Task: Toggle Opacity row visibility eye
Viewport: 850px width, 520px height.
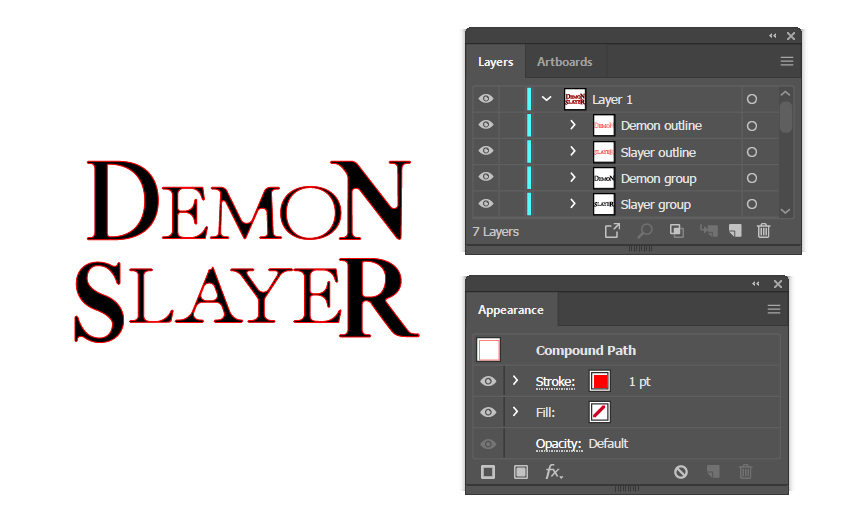Action: pyautogui.click(x=488, y=444)
